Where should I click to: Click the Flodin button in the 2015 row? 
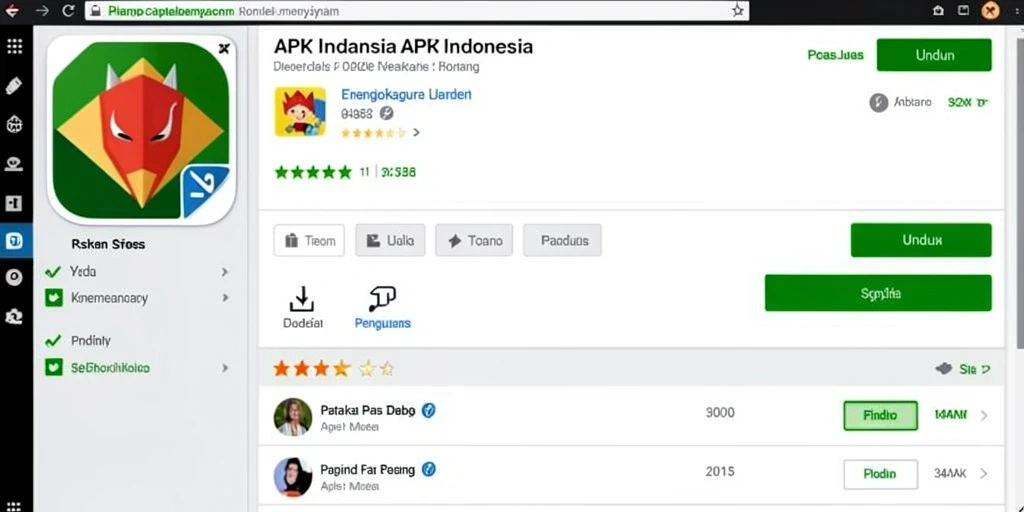click(880, 474)
